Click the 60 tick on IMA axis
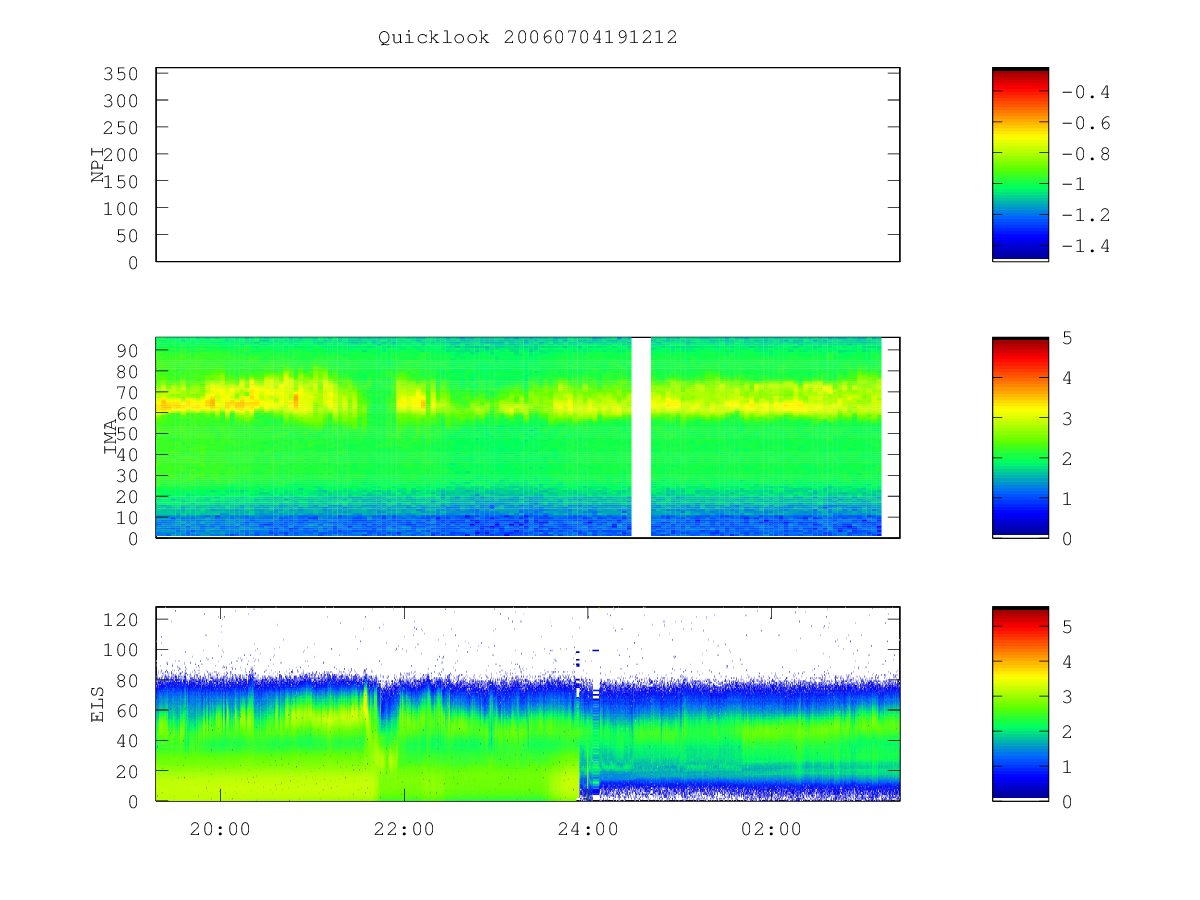Screen dimensions: 1200x900 pyautogui.click(x=127, y=413)
